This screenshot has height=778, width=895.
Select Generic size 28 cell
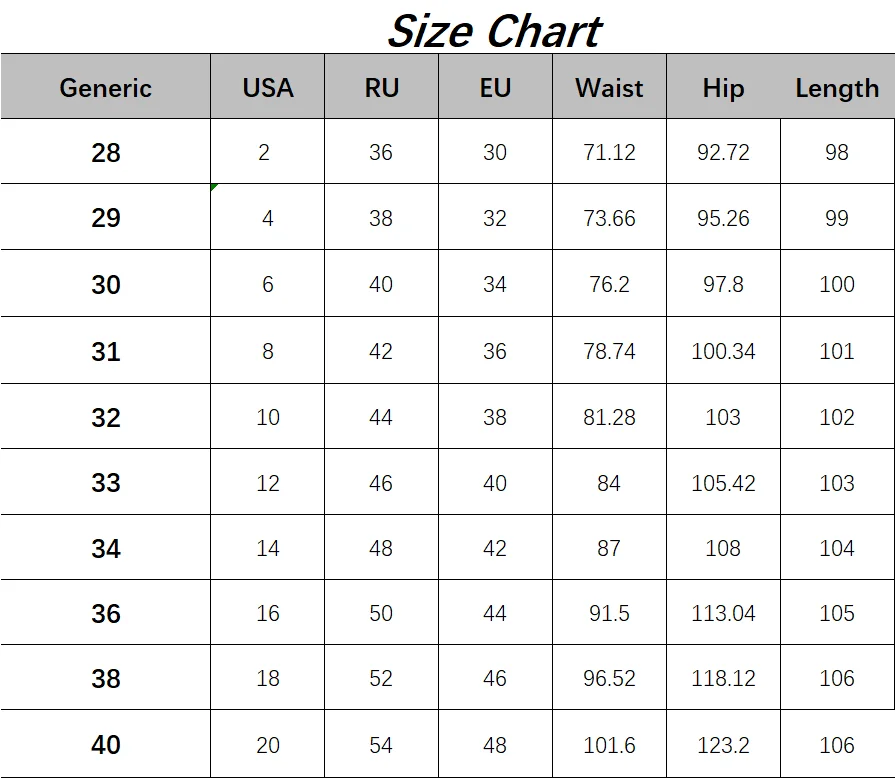point(105,152)
